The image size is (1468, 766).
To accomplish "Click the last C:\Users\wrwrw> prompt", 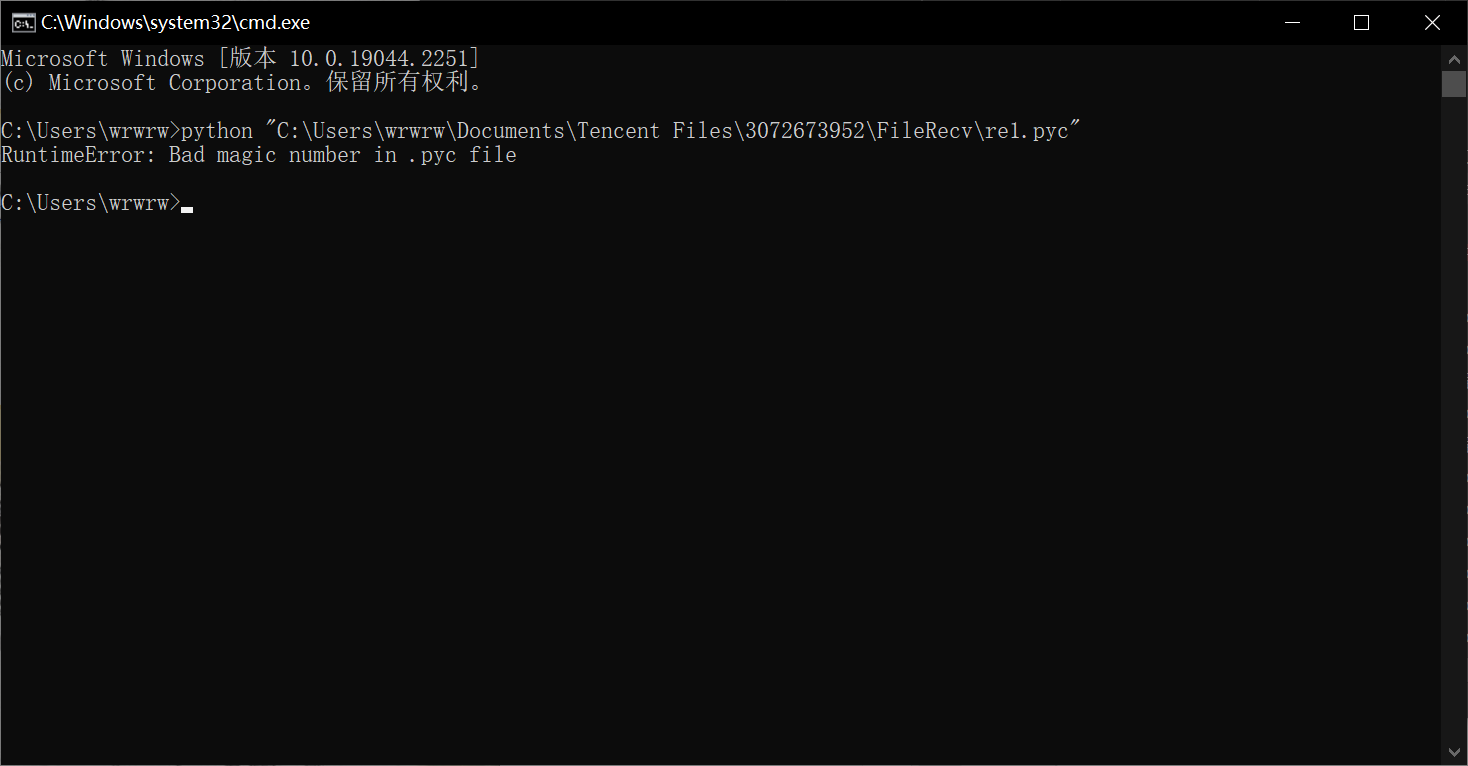I will (90, 203).
